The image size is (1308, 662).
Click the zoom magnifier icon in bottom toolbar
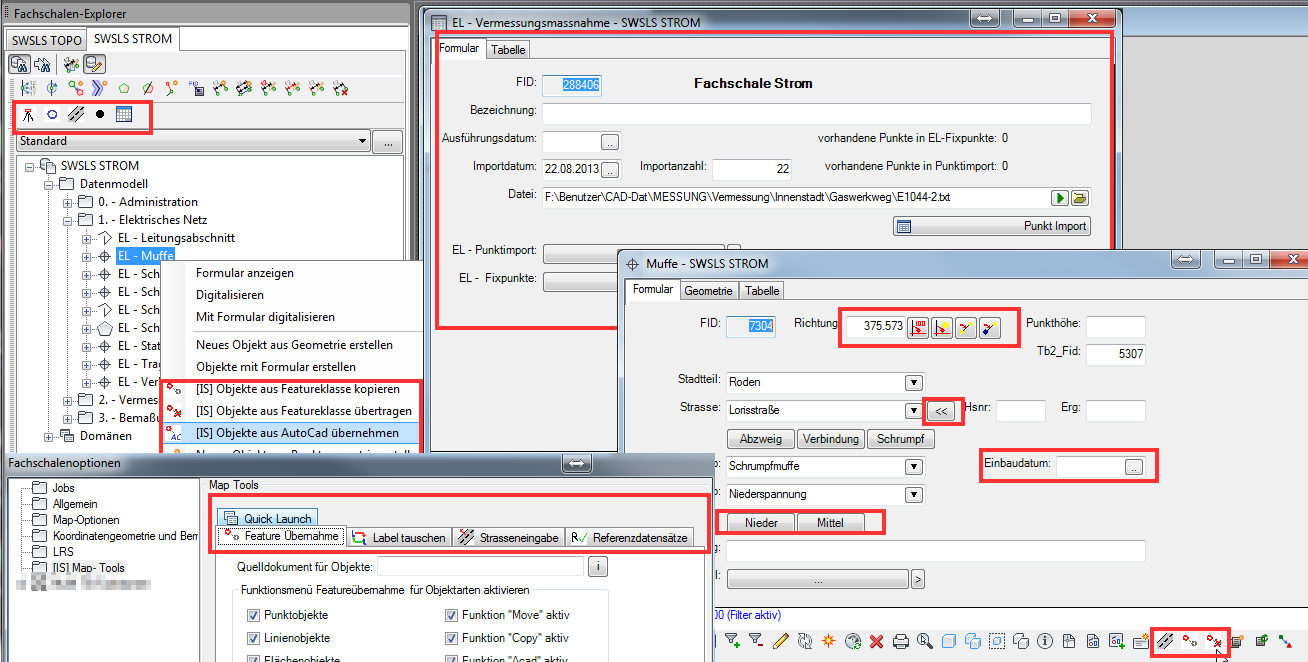tap(925, 641)
